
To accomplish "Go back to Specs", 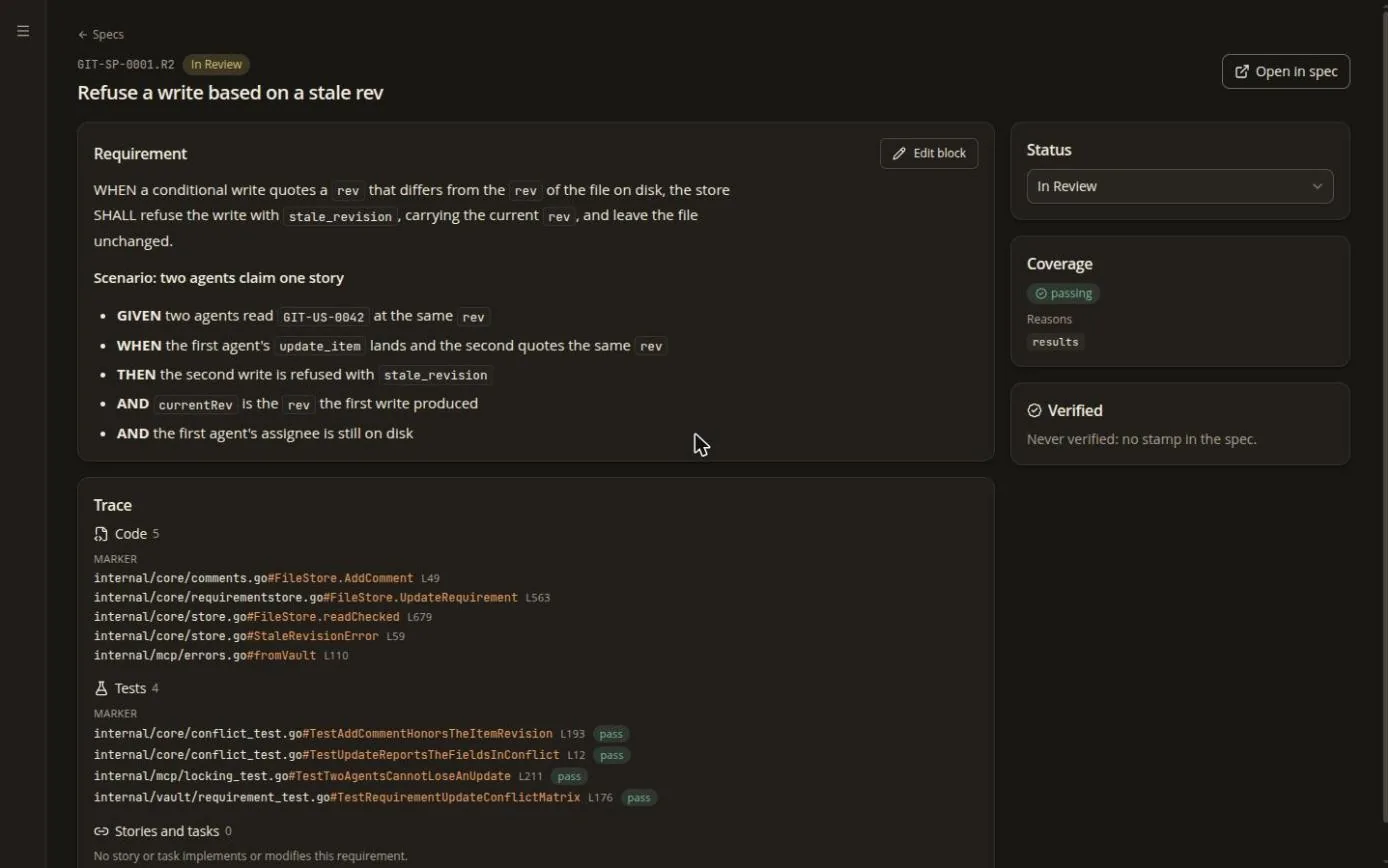I will click(x=101, y=34).
